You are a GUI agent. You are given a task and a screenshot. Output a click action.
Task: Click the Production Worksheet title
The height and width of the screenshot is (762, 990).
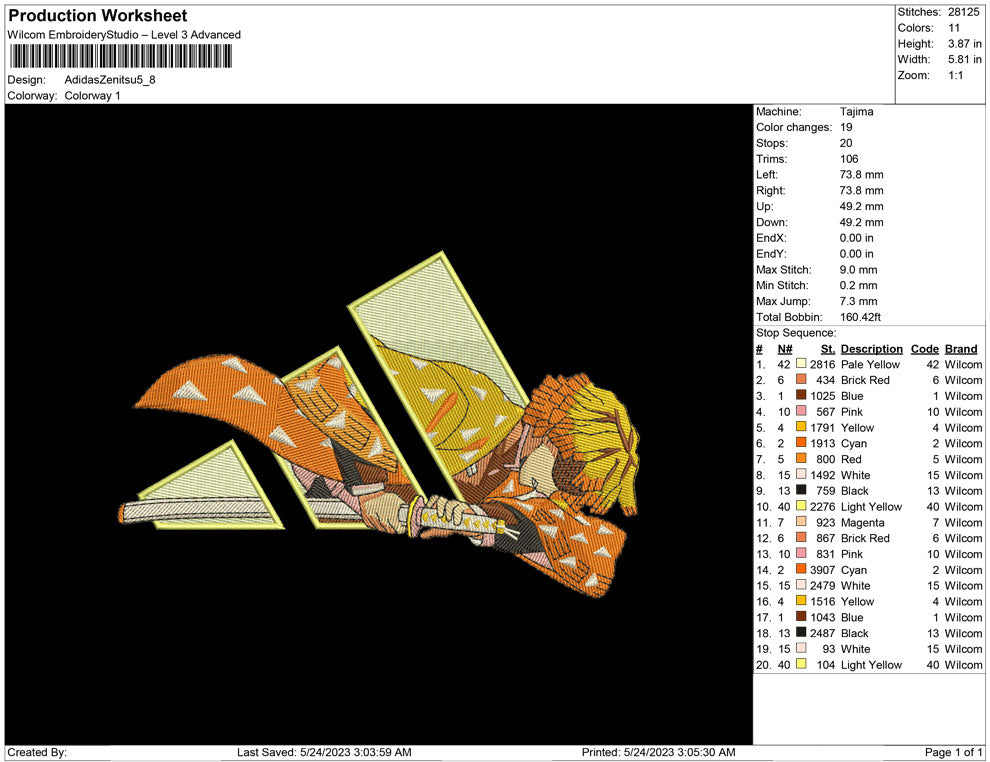[x=98, y=16]
